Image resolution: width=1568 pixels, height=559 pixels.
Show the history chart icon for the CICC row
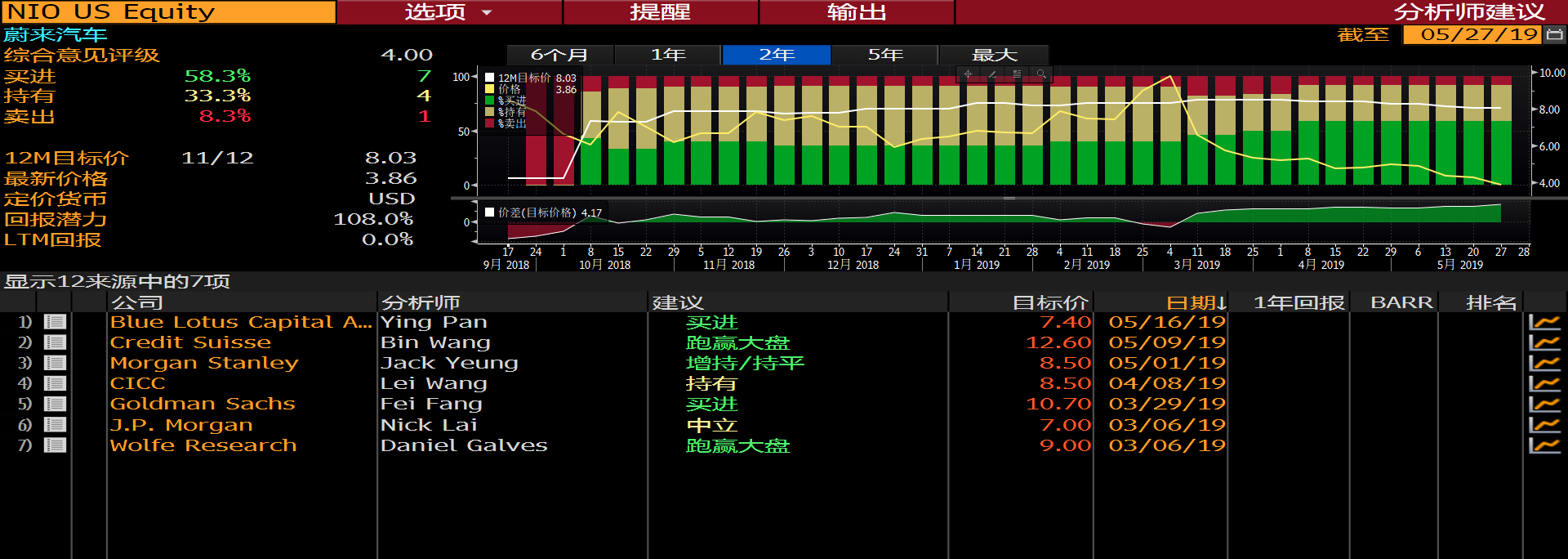click(1544, 383)
